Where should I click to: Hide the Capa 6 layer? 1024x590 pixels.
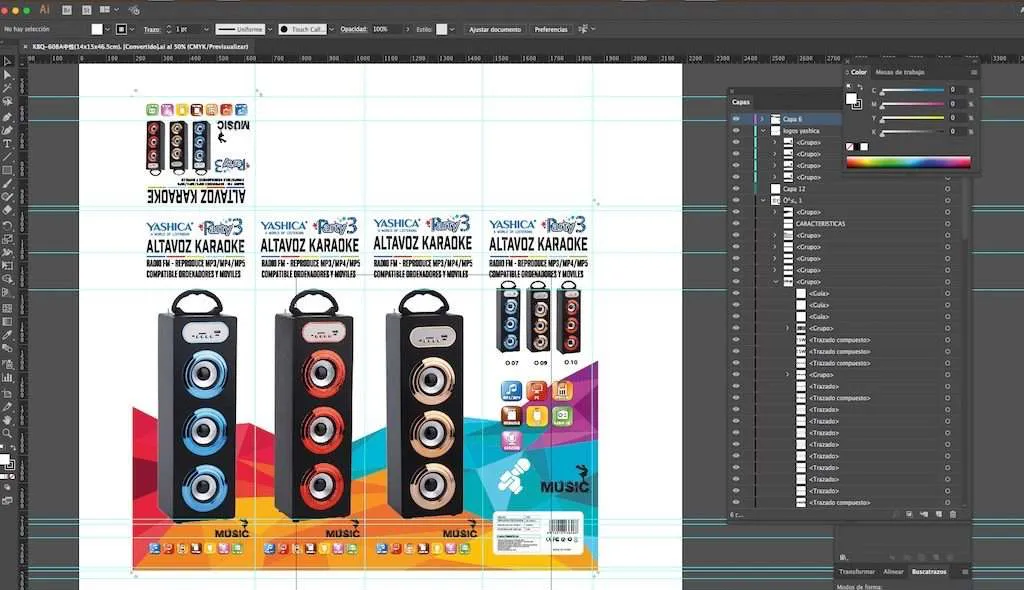point(736,119)
